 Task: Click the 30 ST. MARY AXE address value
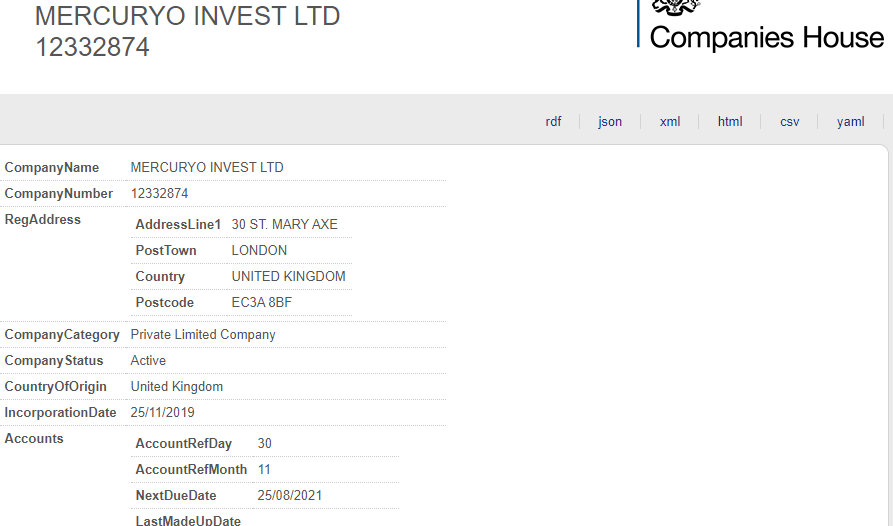pos(284,224)
